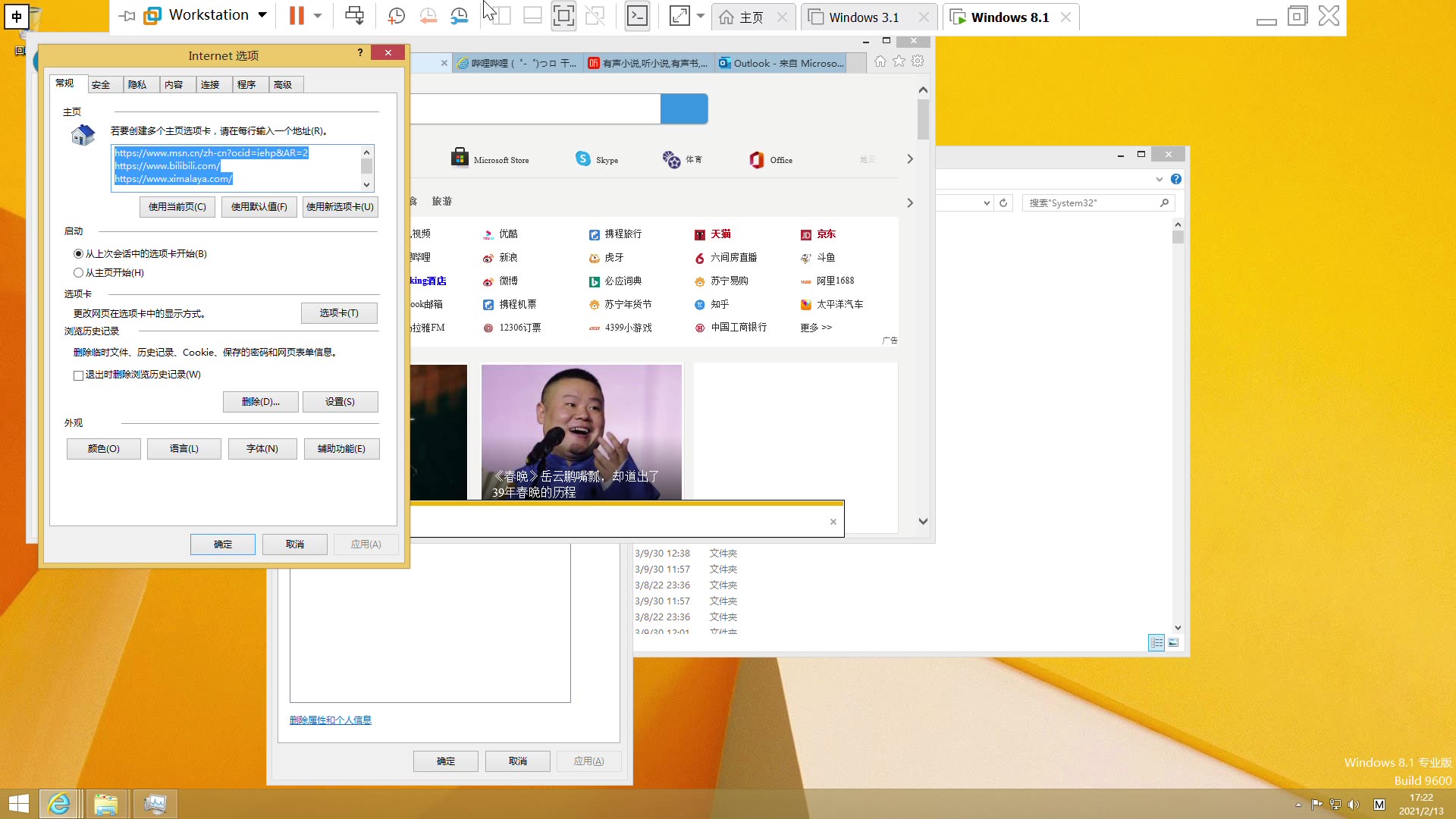Click the 体育 sports icon on MSN page
This screenshot has height=819, width=1456.
tap(671, 159)
